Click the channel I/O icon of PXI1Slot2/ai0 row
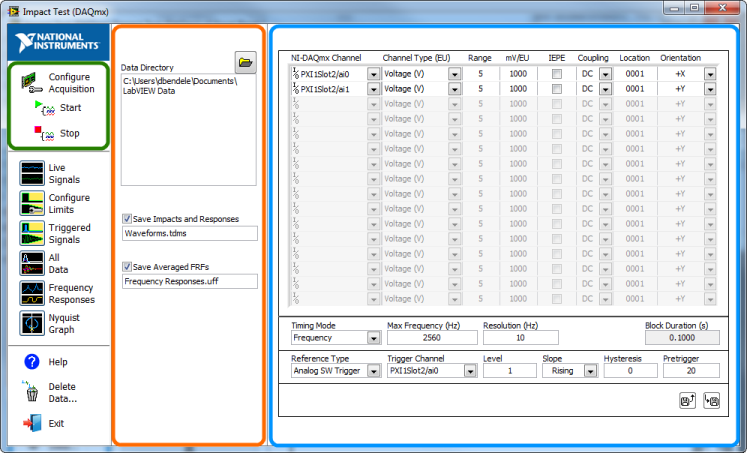 click(x=295, y=74)
